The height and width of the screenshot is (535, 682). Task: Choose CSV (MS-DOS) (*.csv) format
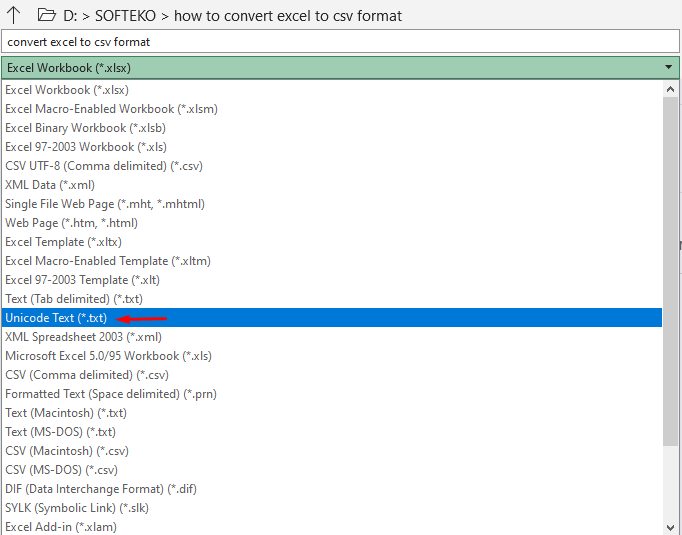pos(62,470)
